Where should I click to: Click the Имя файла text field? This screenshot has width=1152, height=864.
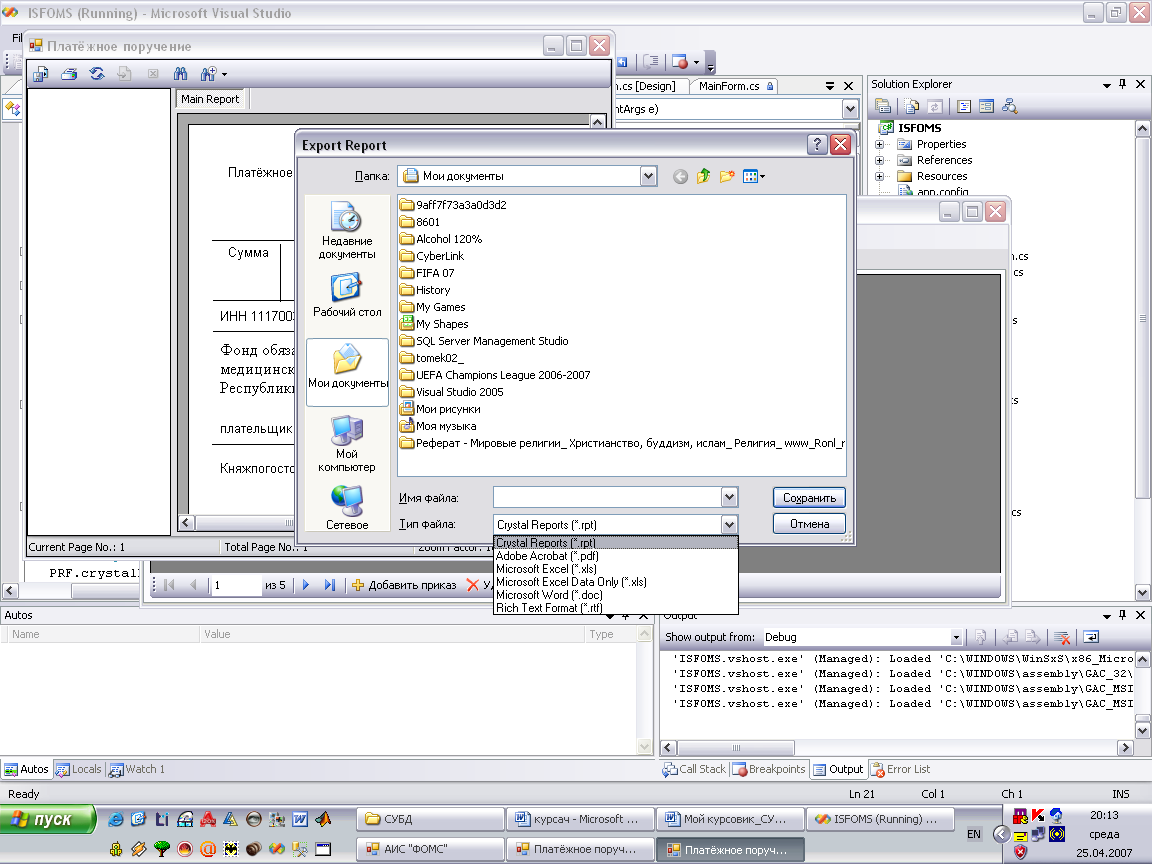tap(606, 497)
